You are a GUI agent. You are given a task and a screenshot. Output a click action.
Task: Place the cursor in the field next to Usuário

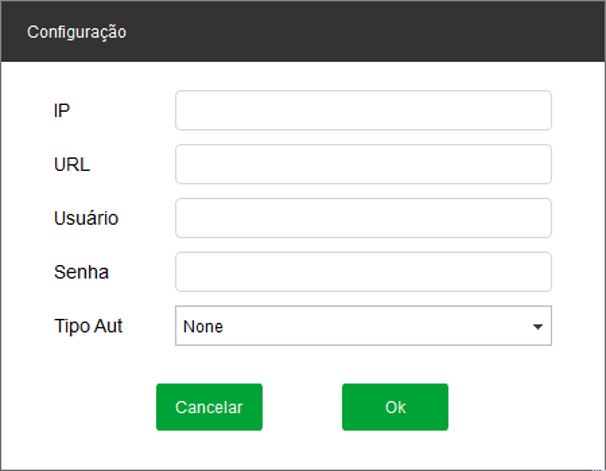tap(363, 218)
